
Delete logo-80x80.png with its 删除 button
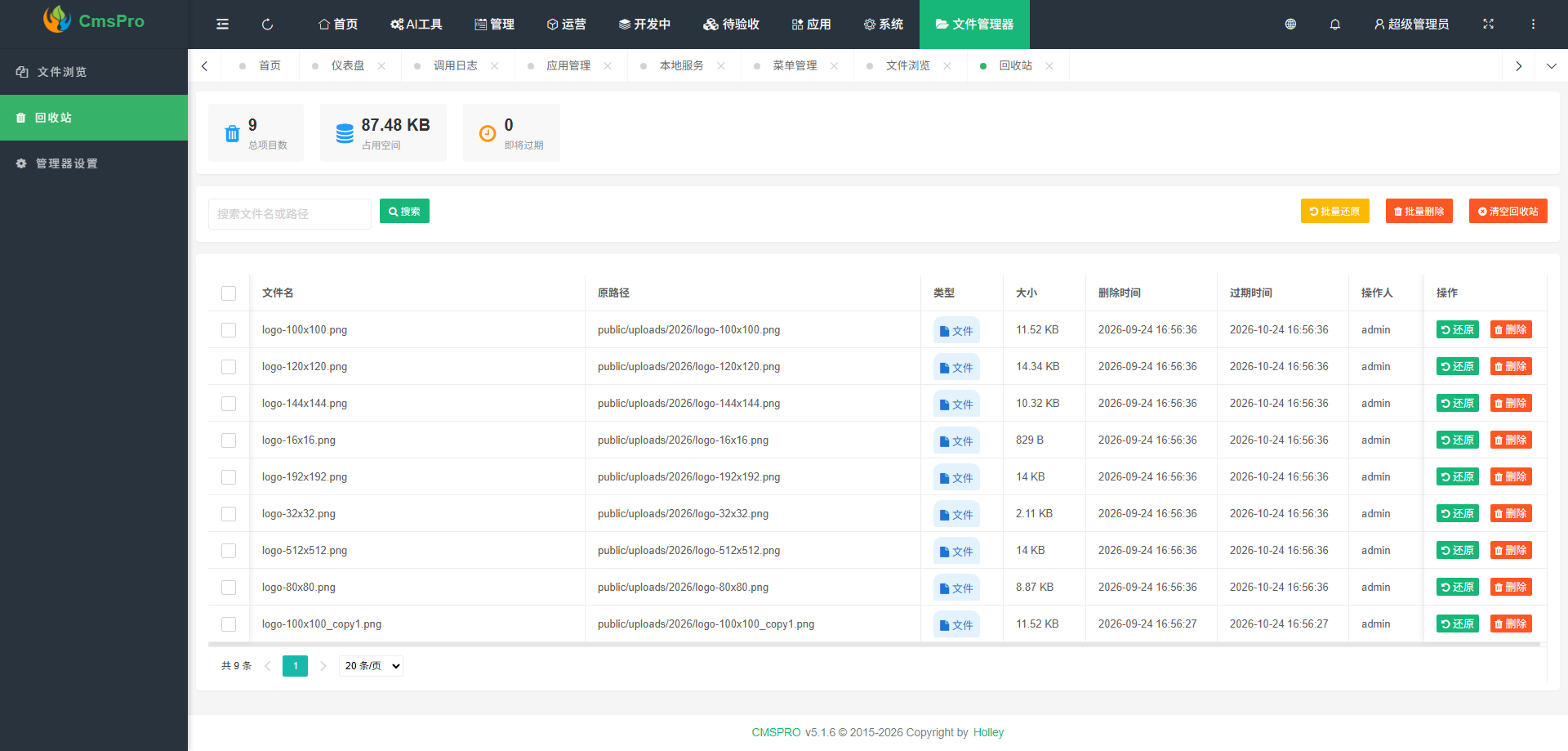[x=1511, y=588]
